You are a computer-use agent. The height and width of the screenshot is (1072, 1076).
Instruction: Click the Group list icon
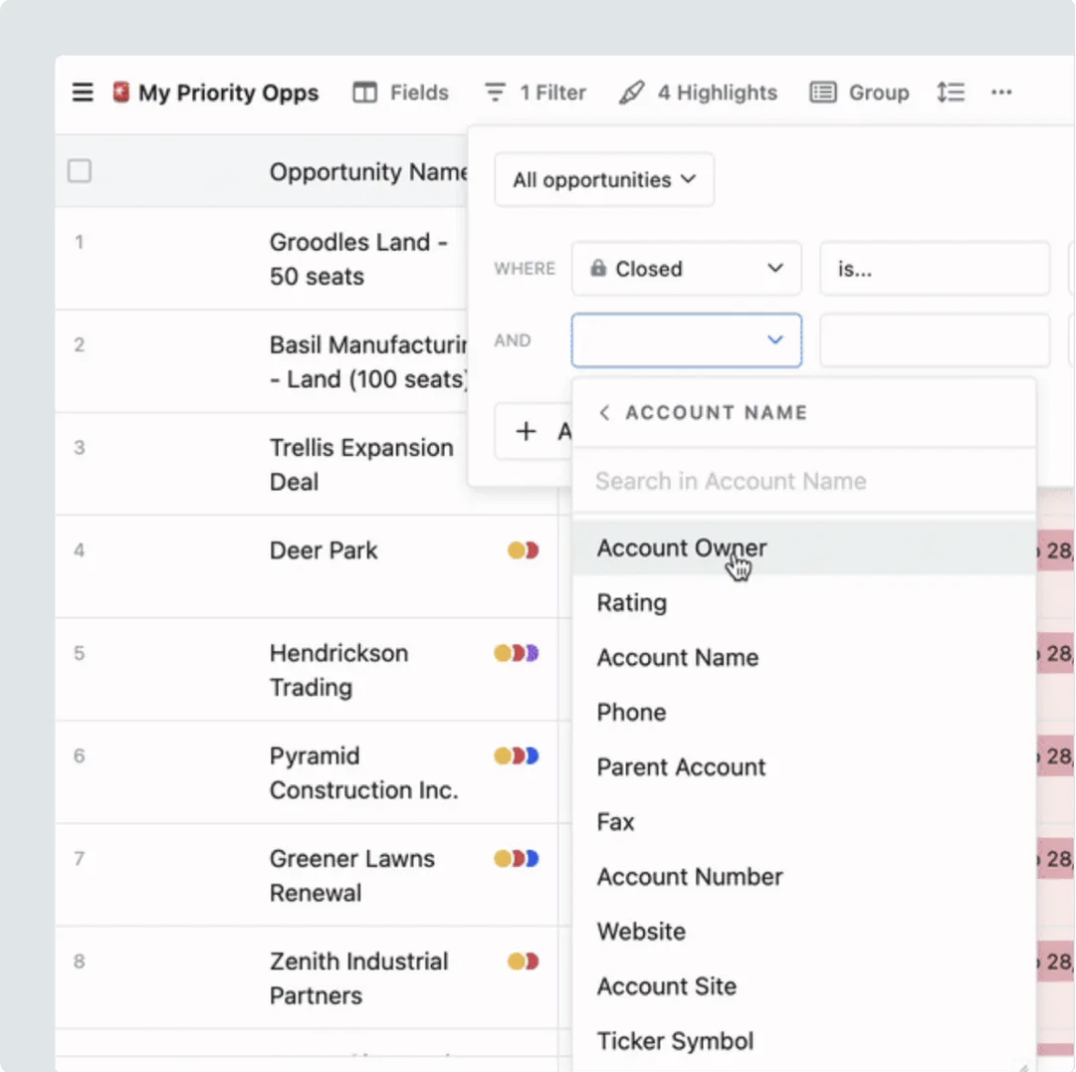coord(823,92)
